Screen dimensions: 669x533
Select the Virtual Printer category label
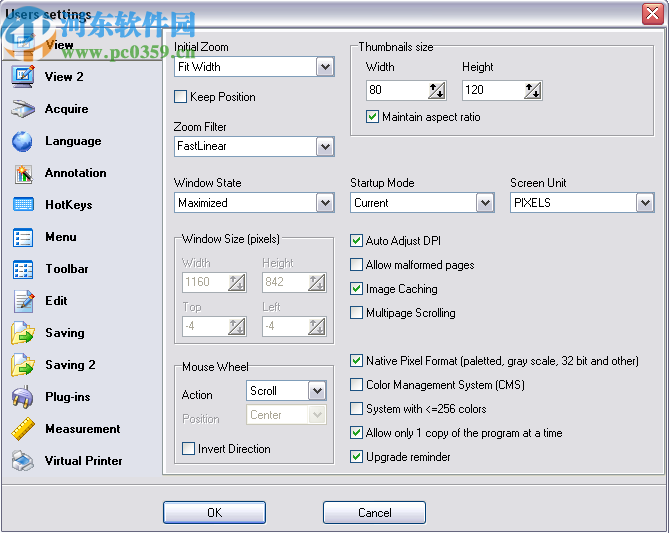(x=84, y=461)
